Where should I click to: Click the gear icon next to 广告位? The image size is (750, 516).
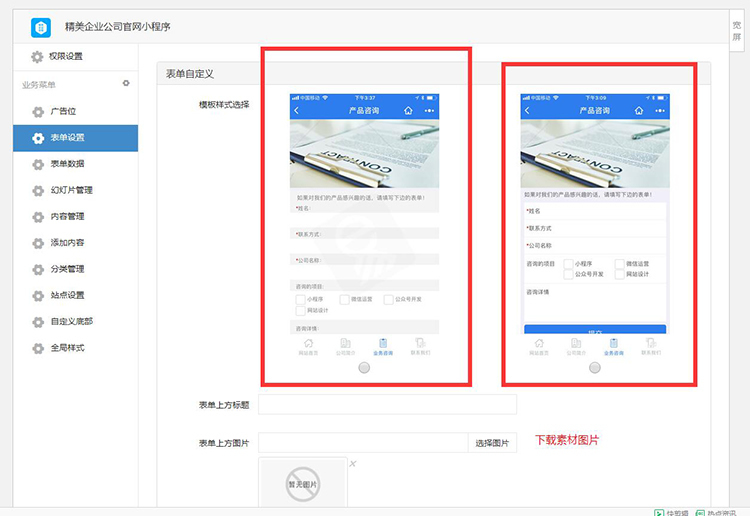pyautogui.click(x=38, y=112)
